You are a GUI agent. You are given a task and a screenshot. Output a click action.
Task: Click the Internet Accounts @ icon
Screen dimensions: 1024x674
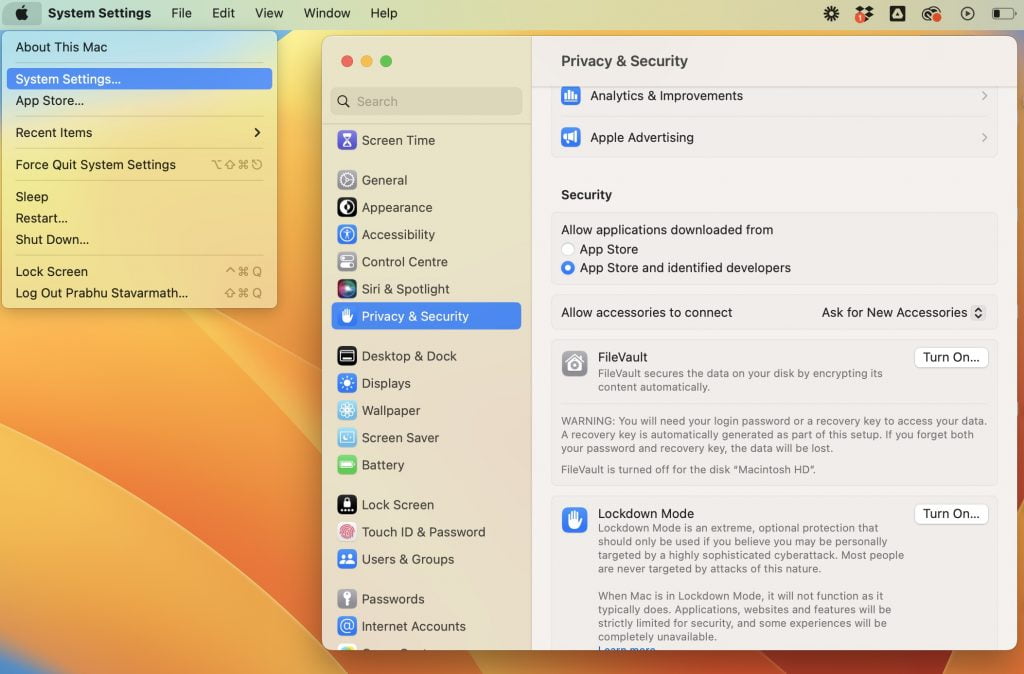tap(347, 626)
